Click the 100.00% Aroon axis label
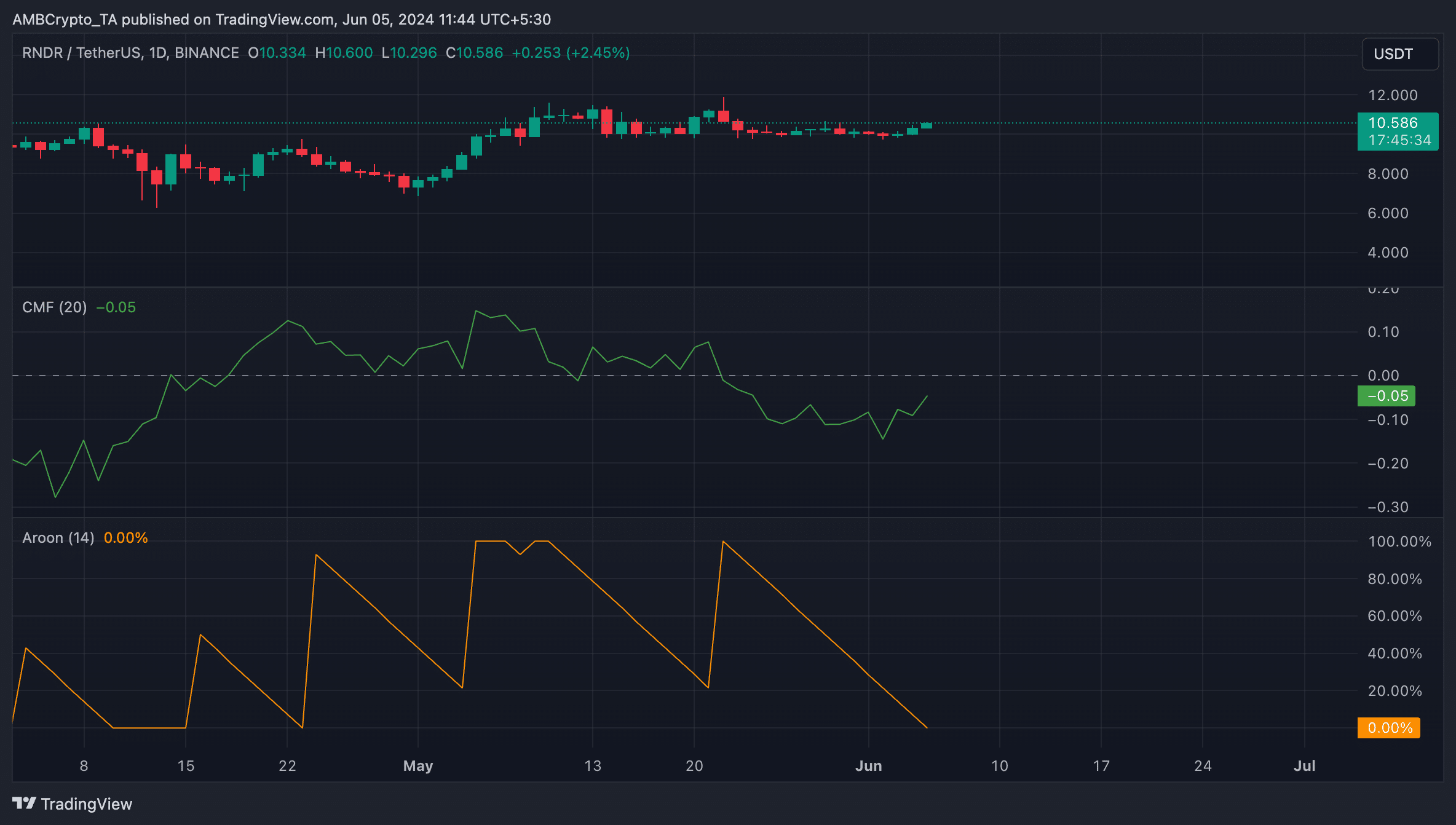The image size is (1456, 825). coord(1399,542)
